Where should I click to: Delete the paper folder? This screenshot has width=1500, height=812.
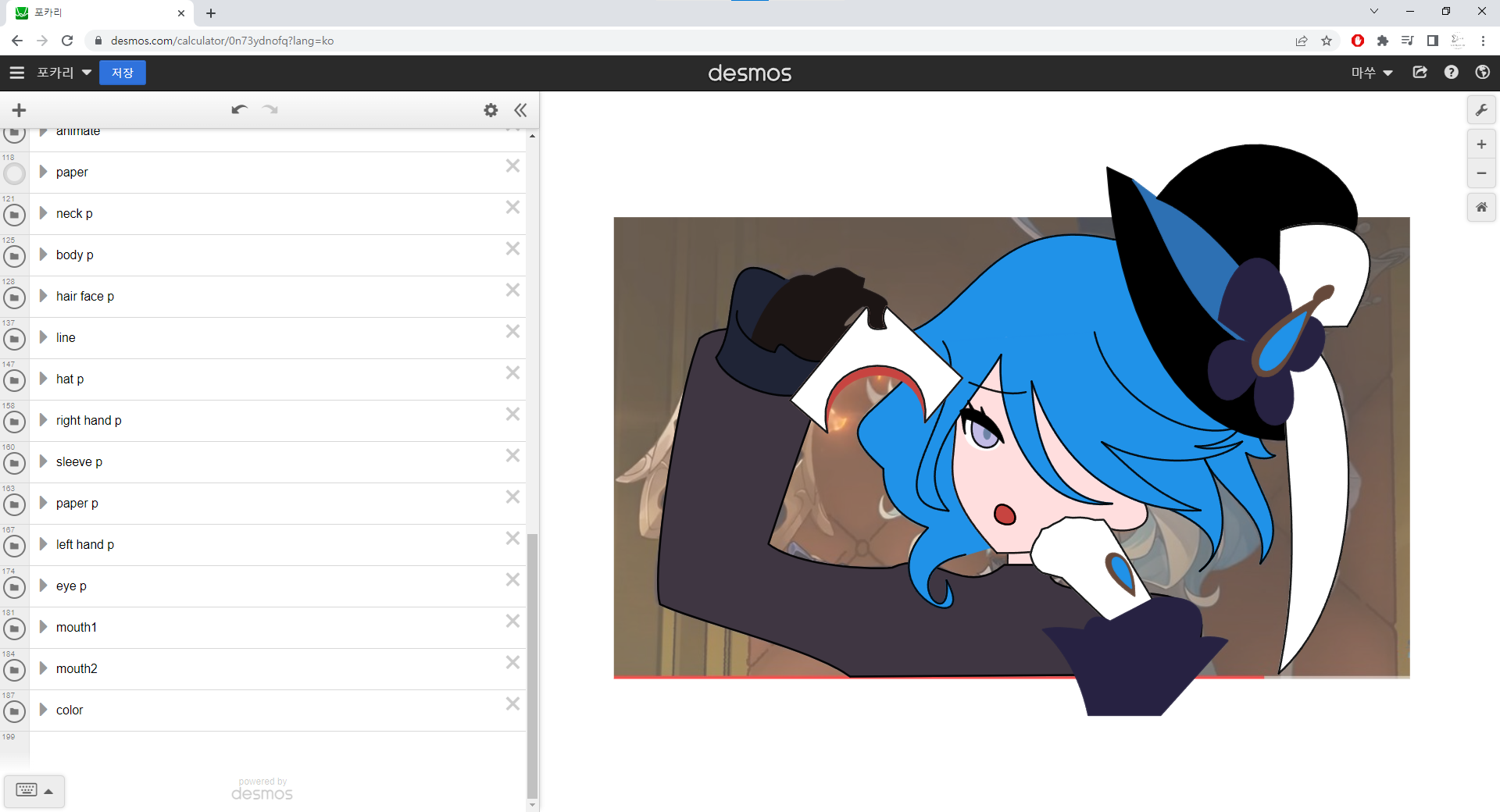pos(512,166)
